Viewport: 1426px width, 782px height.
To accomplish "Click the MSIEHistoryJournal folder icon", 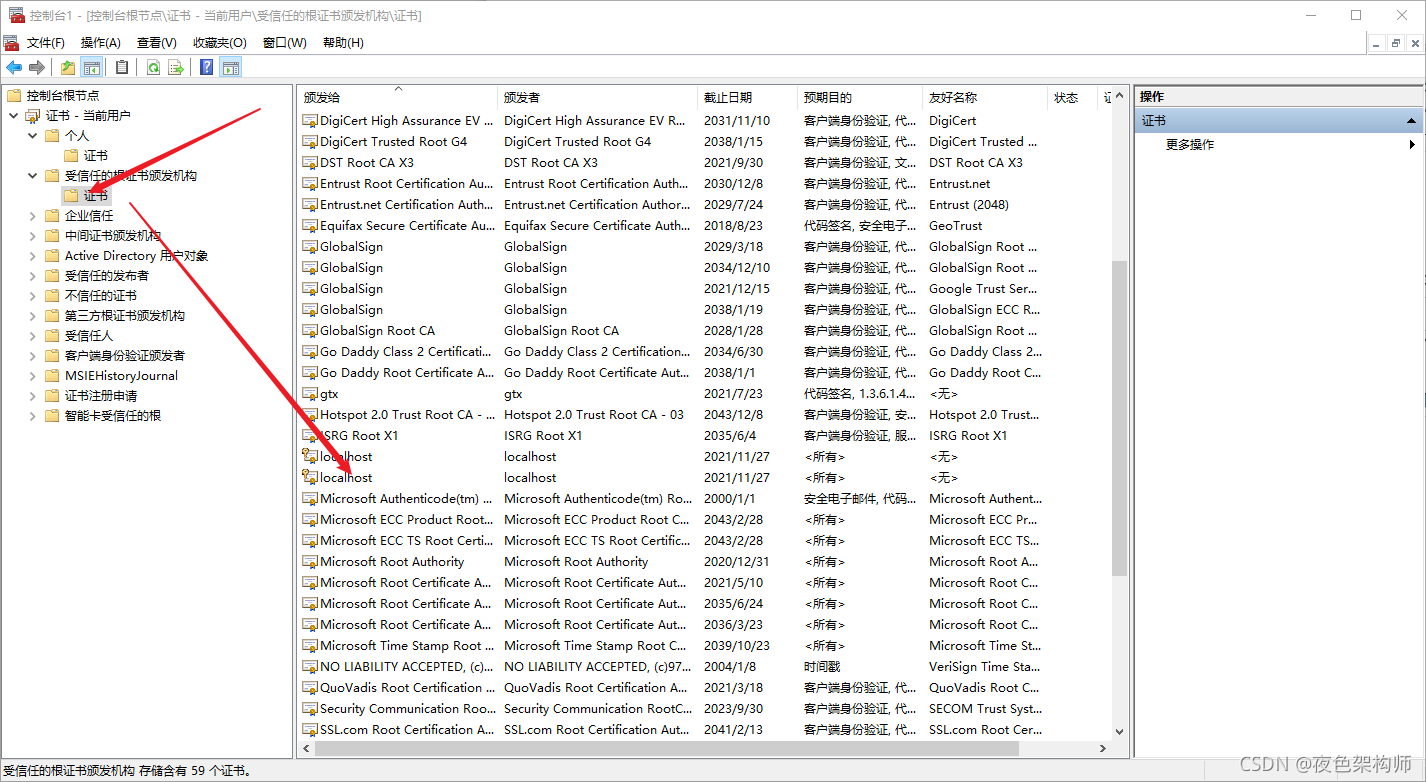I will coord(52,375).
